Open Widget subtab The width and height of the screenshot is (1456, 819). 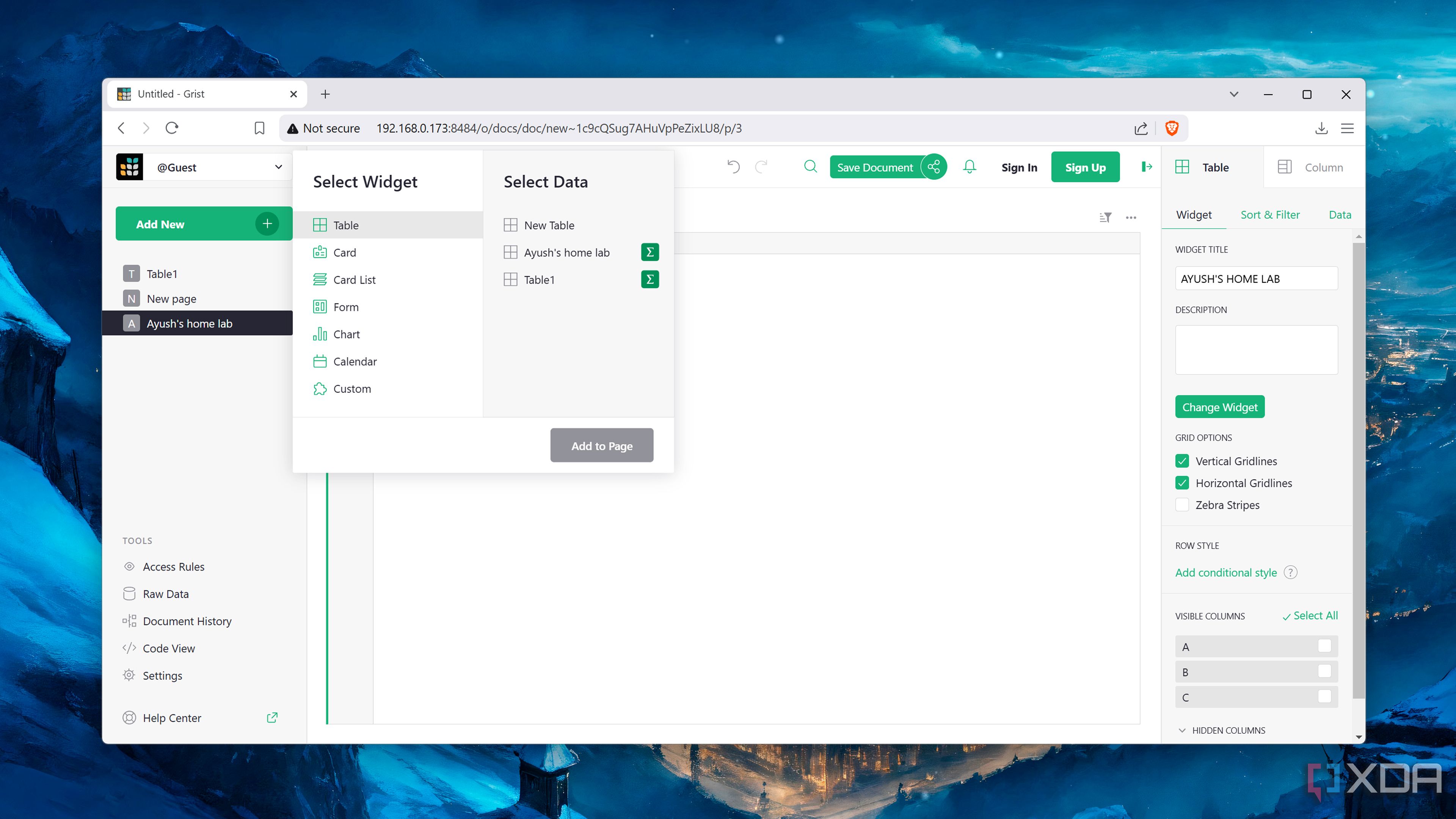coord(1194,215)
